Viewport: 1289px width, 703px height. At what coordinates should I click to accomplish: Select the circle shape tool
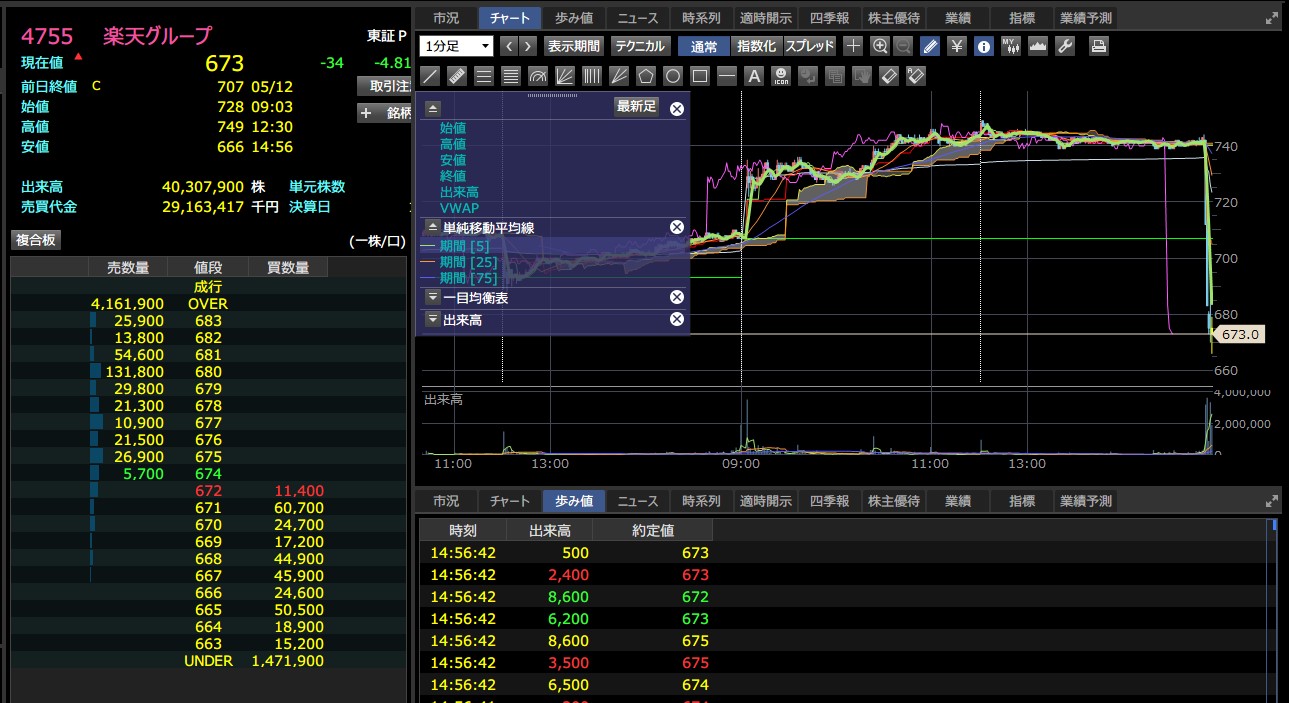(x=673, y=76)
